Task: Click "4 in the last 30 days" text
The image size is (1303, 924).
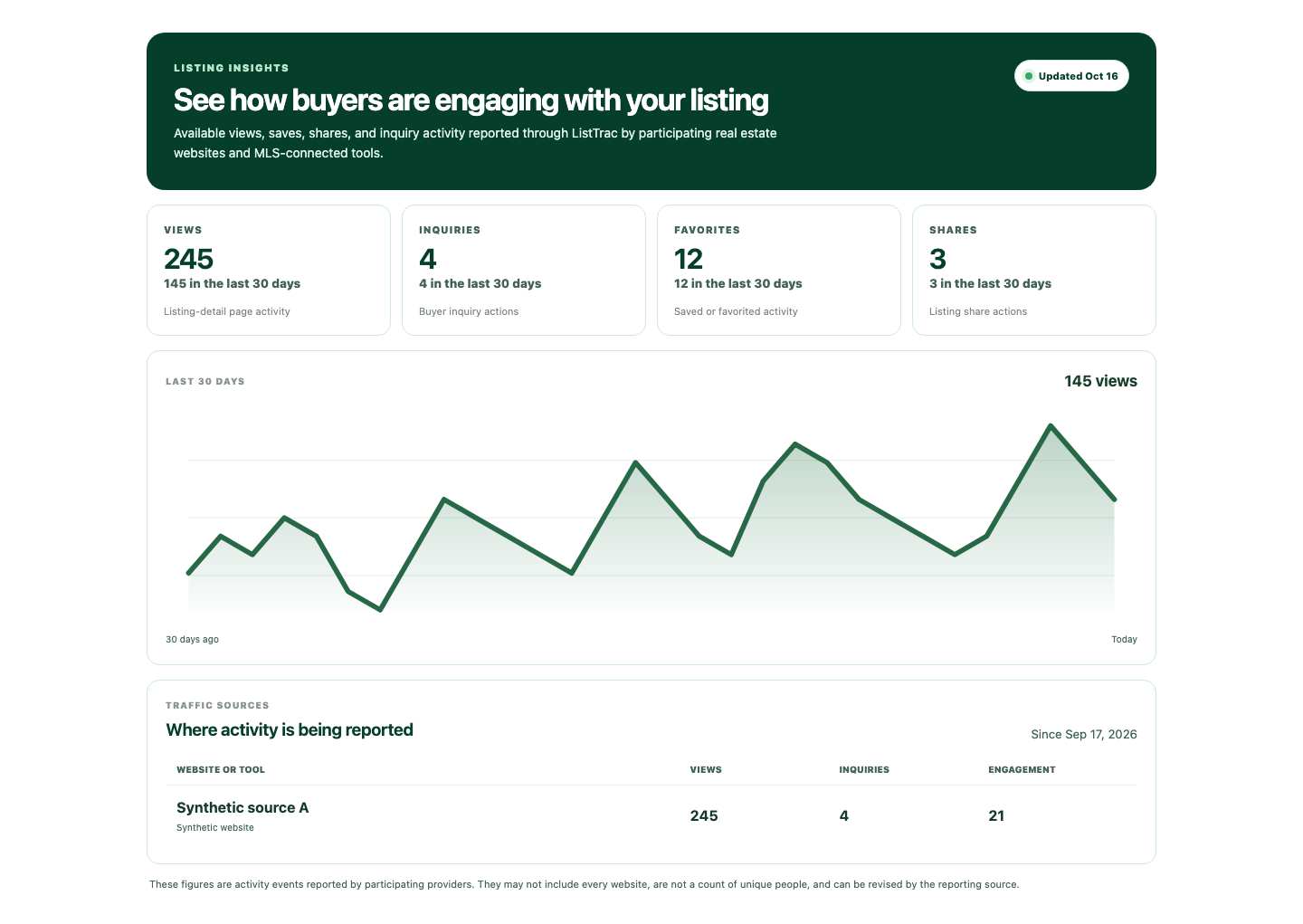Action: [480, 283]
